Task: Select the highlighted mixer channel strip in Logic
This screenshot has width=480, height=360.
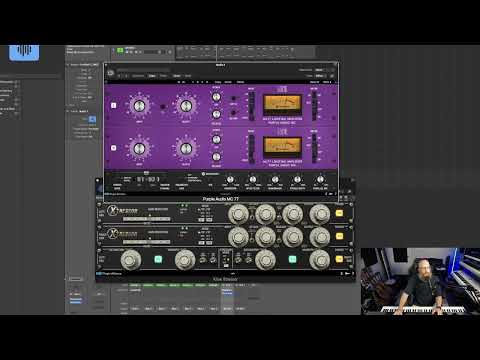Action: [x=227, y=298]
